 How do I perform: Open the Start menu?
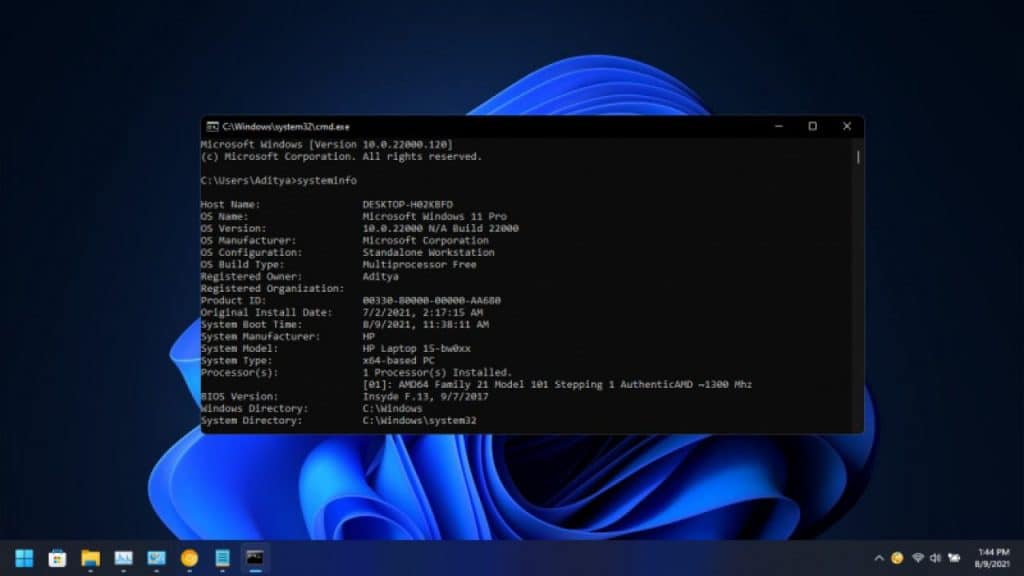tap(22, 558)
